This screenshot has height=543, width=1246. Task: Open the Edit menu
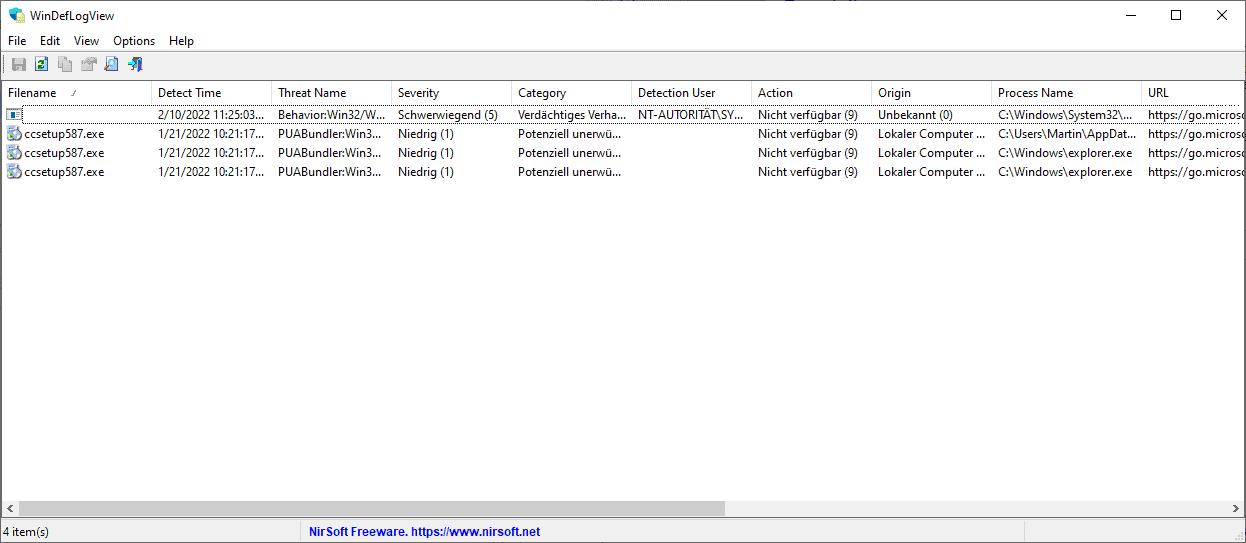(50, 41)
